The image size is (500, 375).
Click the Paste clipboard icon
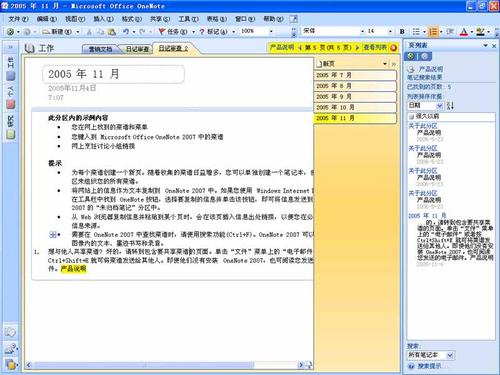112,32
